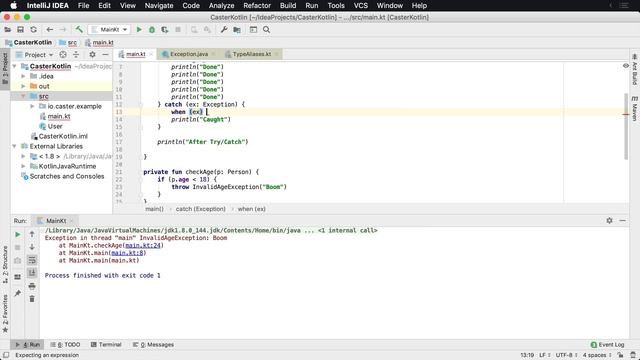640x360 pixels.
Task: Toggle scroll to end in Run console
Action: (x=32, y=273)
